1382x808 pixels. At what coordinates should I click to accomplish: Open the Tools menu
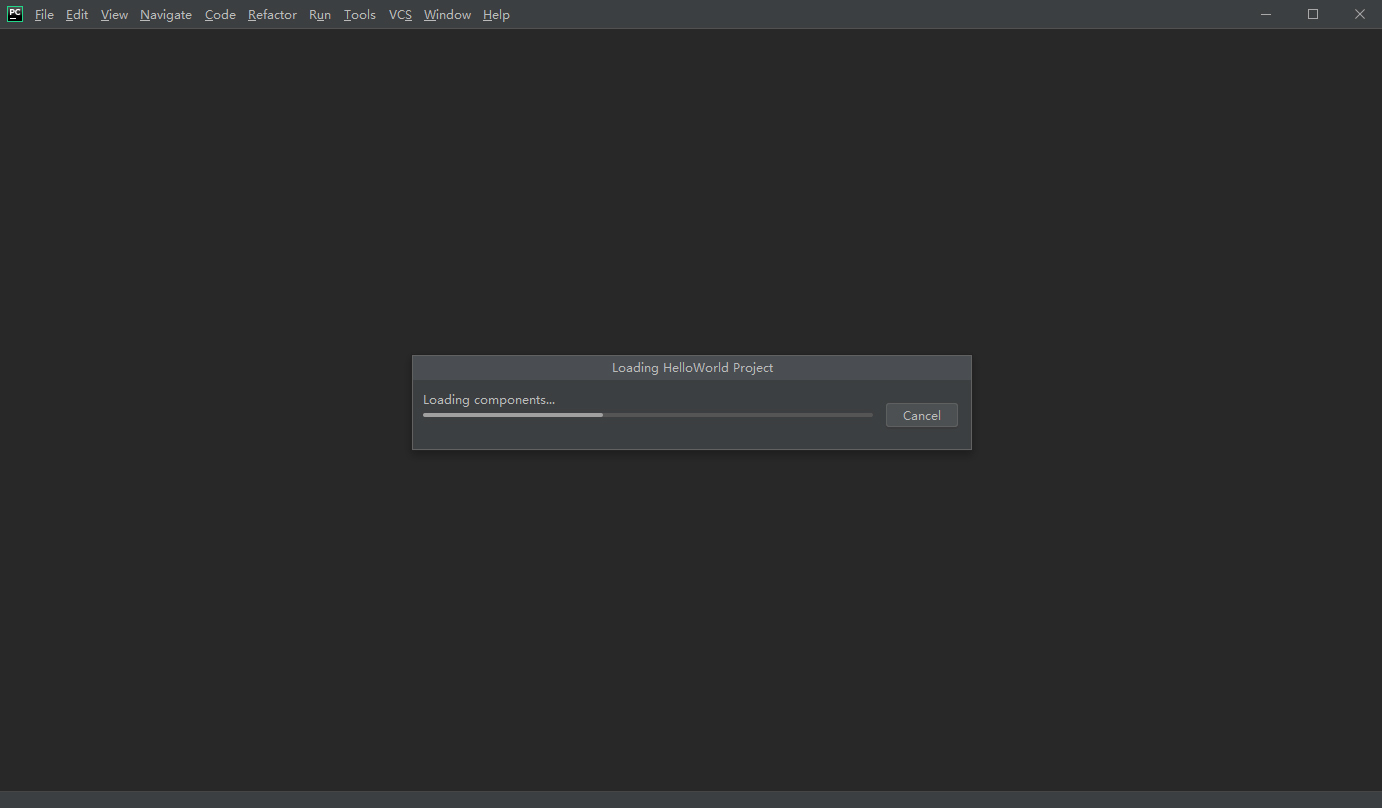(x=360, y=15)
